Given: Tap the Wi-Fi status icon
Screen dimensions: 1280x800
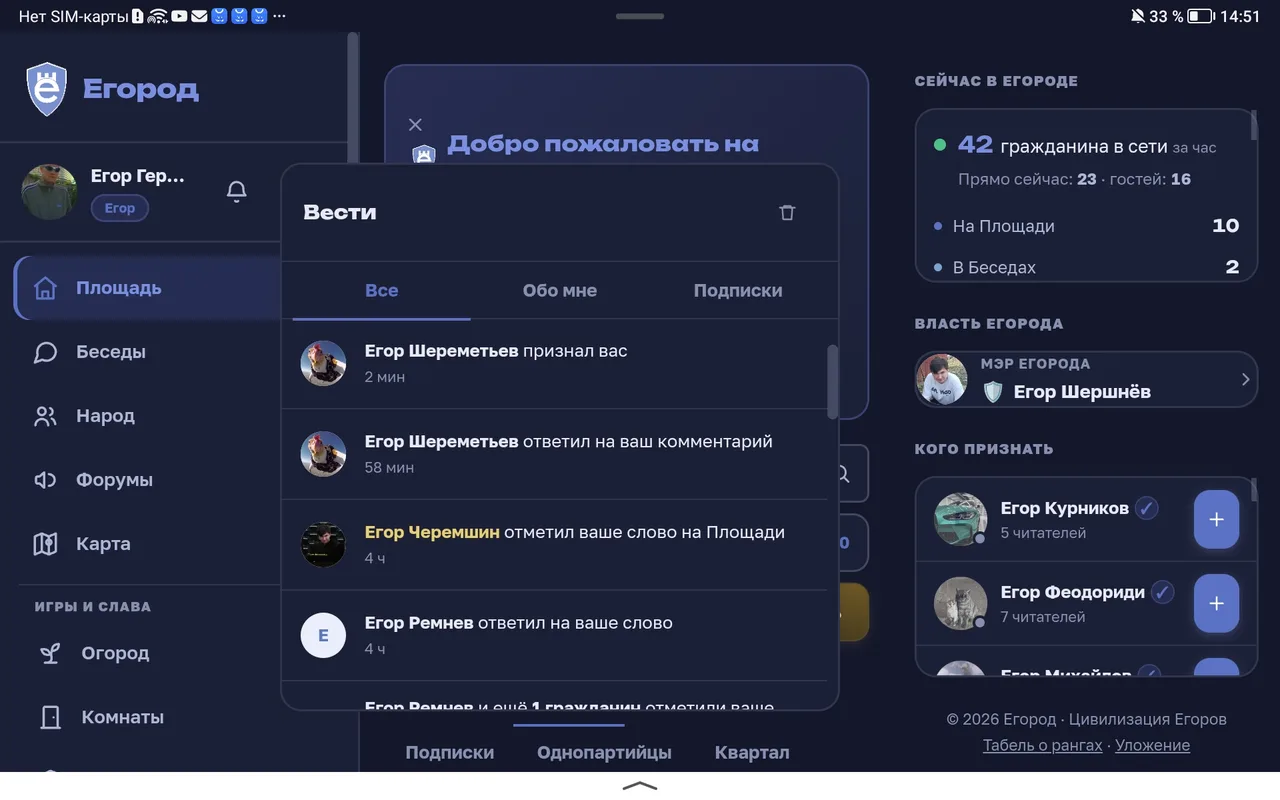Looking at the screenshot, I should (x=157, y=16).
